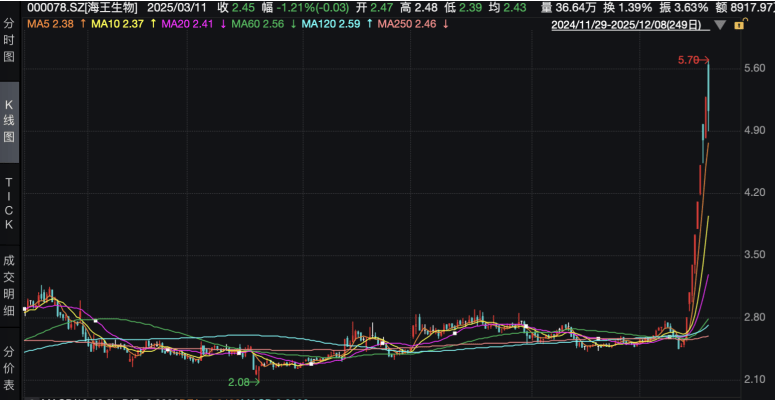Open the TICK tab in sidebar
The image size is (775, 400).
point(9,203)
